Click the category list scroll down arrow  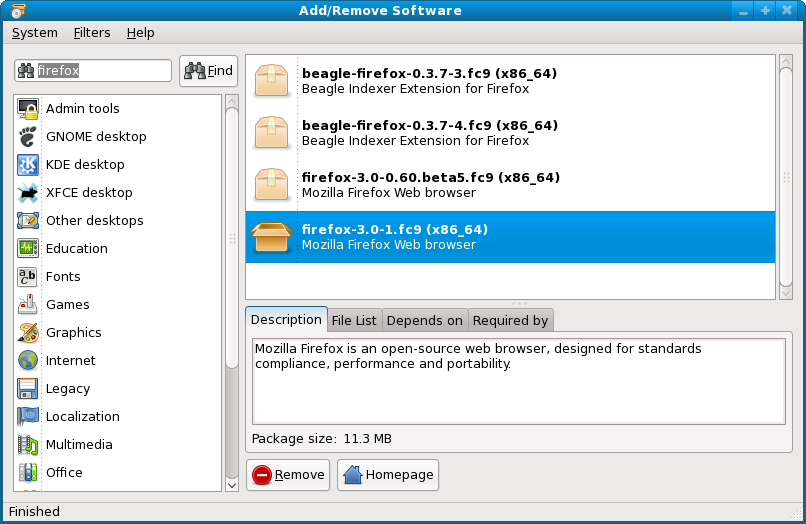point(232,485)
